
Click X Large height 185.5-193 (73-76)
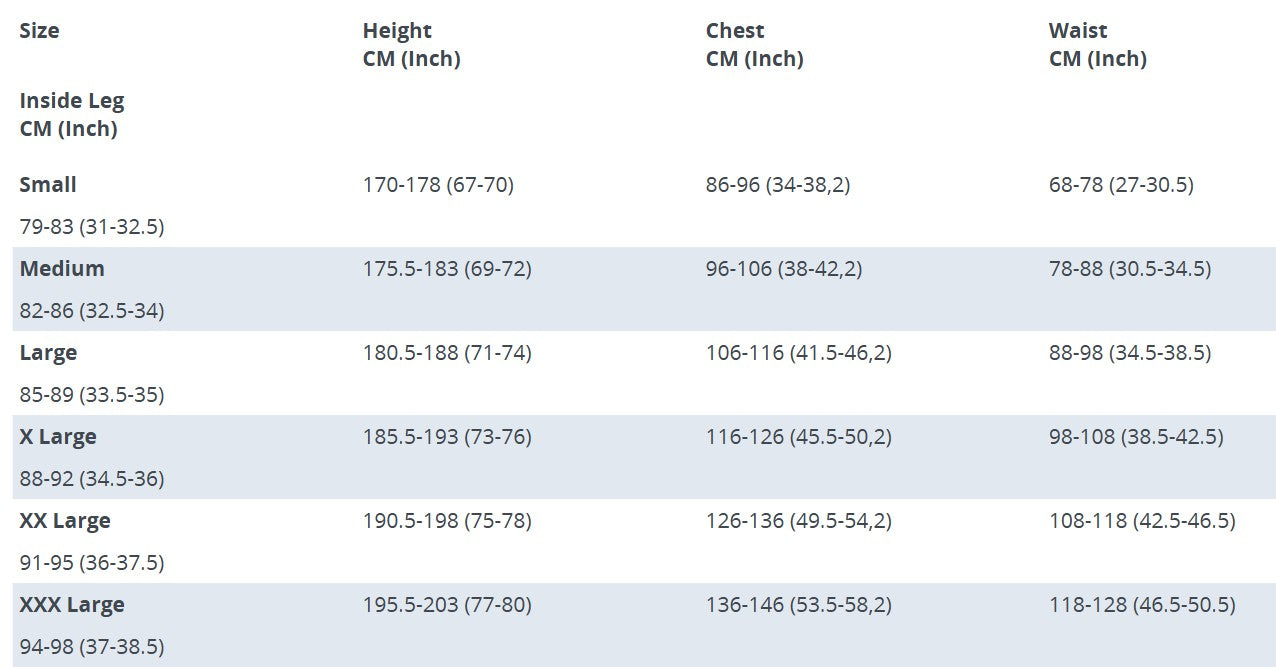[x=447, y=437]
